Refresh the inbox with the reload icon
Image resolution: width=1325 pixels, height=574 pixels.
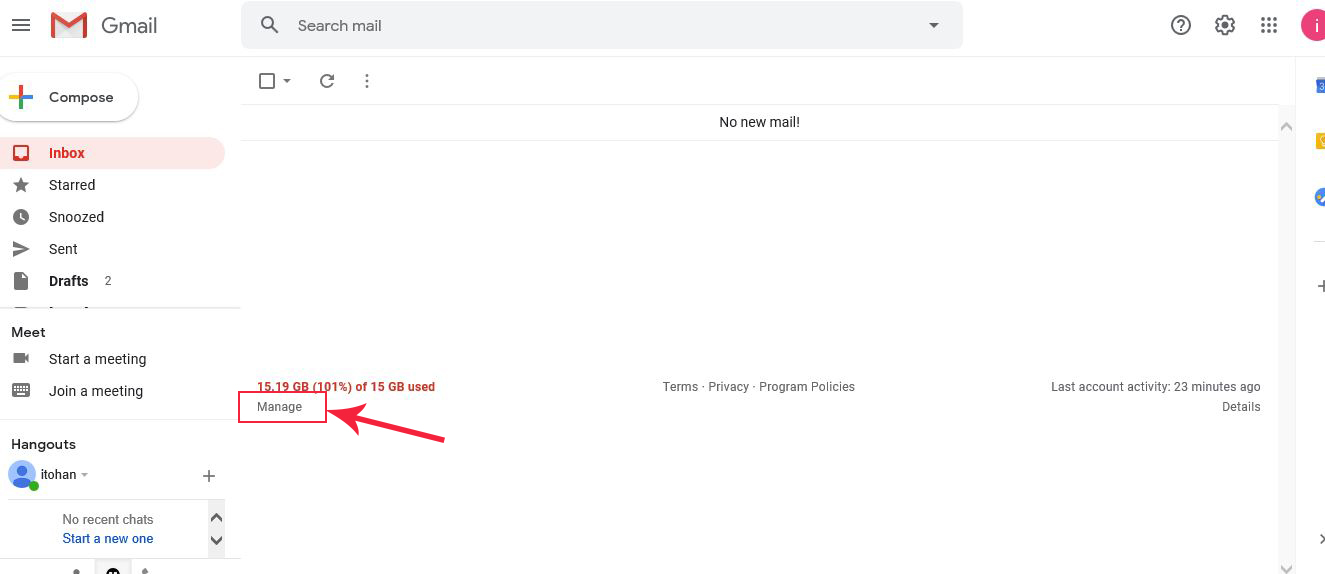pyautogui.click(x=327, y=81)
